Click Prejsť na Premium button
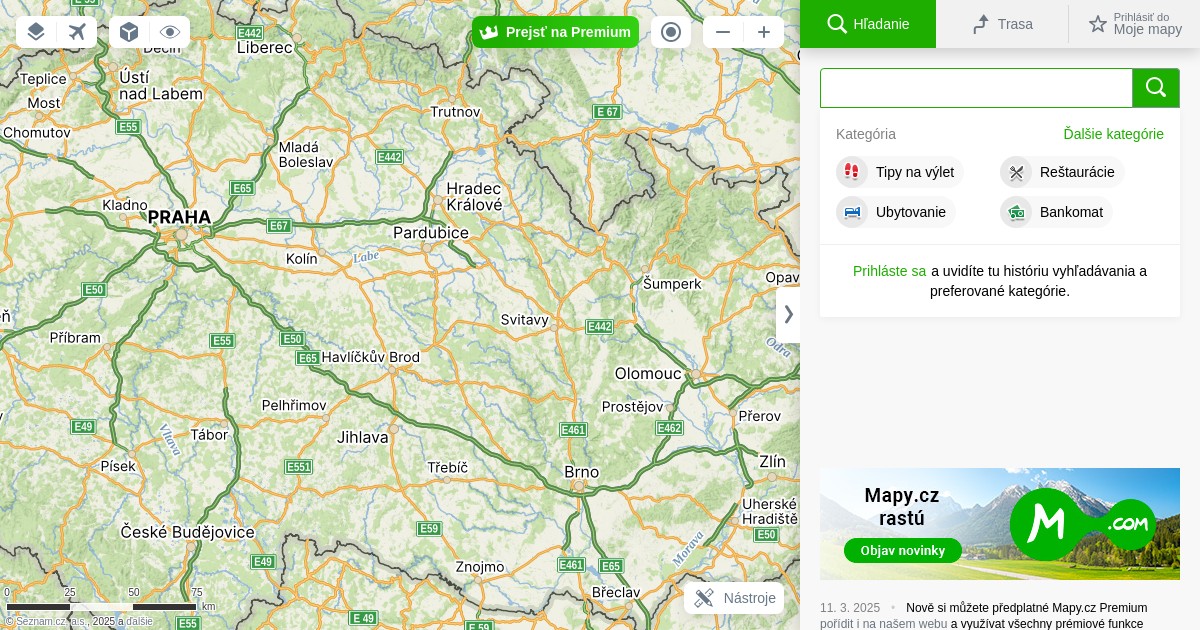The image size is (1200, 630). point(555,32)
